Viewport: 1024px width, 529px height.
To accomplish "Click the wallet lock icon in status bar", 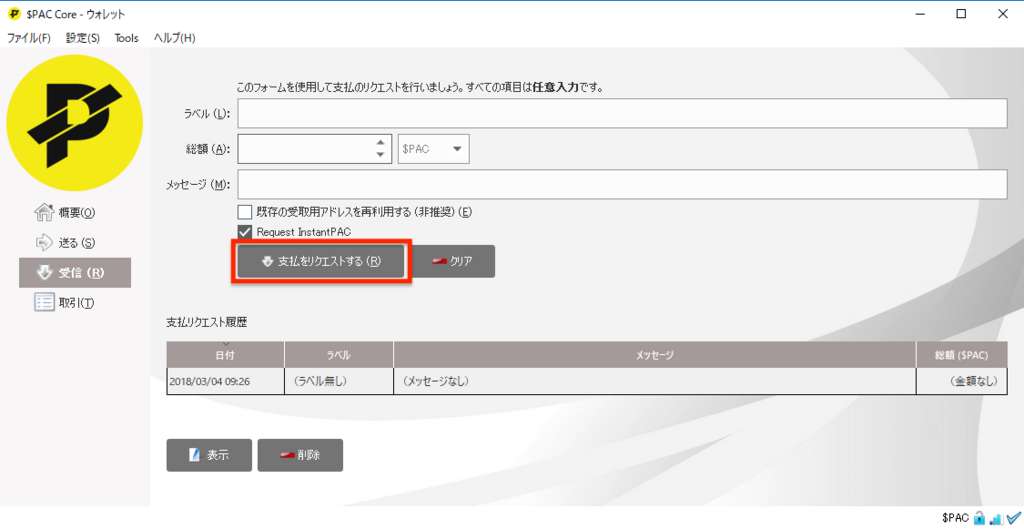I will coord(980,518).
